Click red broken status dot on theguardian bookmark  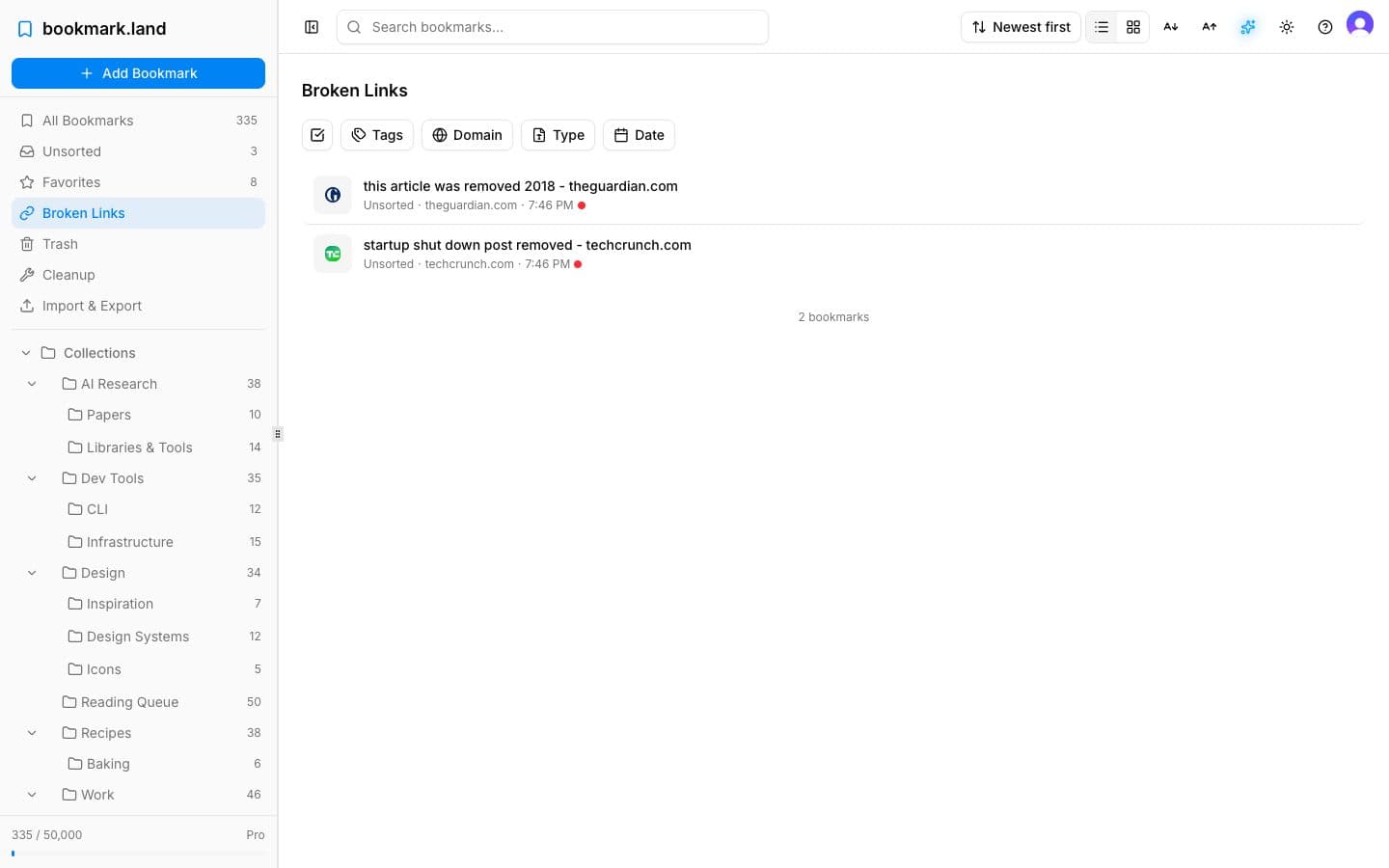point(582,205)
